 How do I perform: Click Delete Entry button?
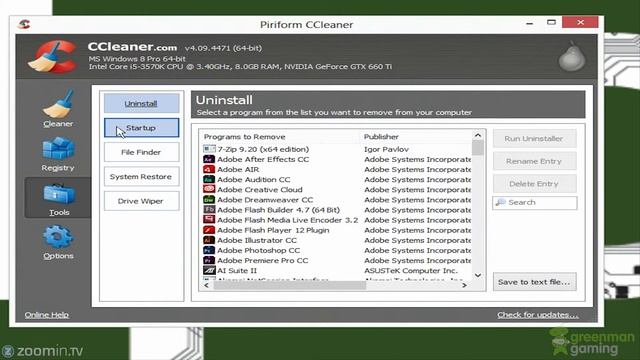(x=534, y=184)
